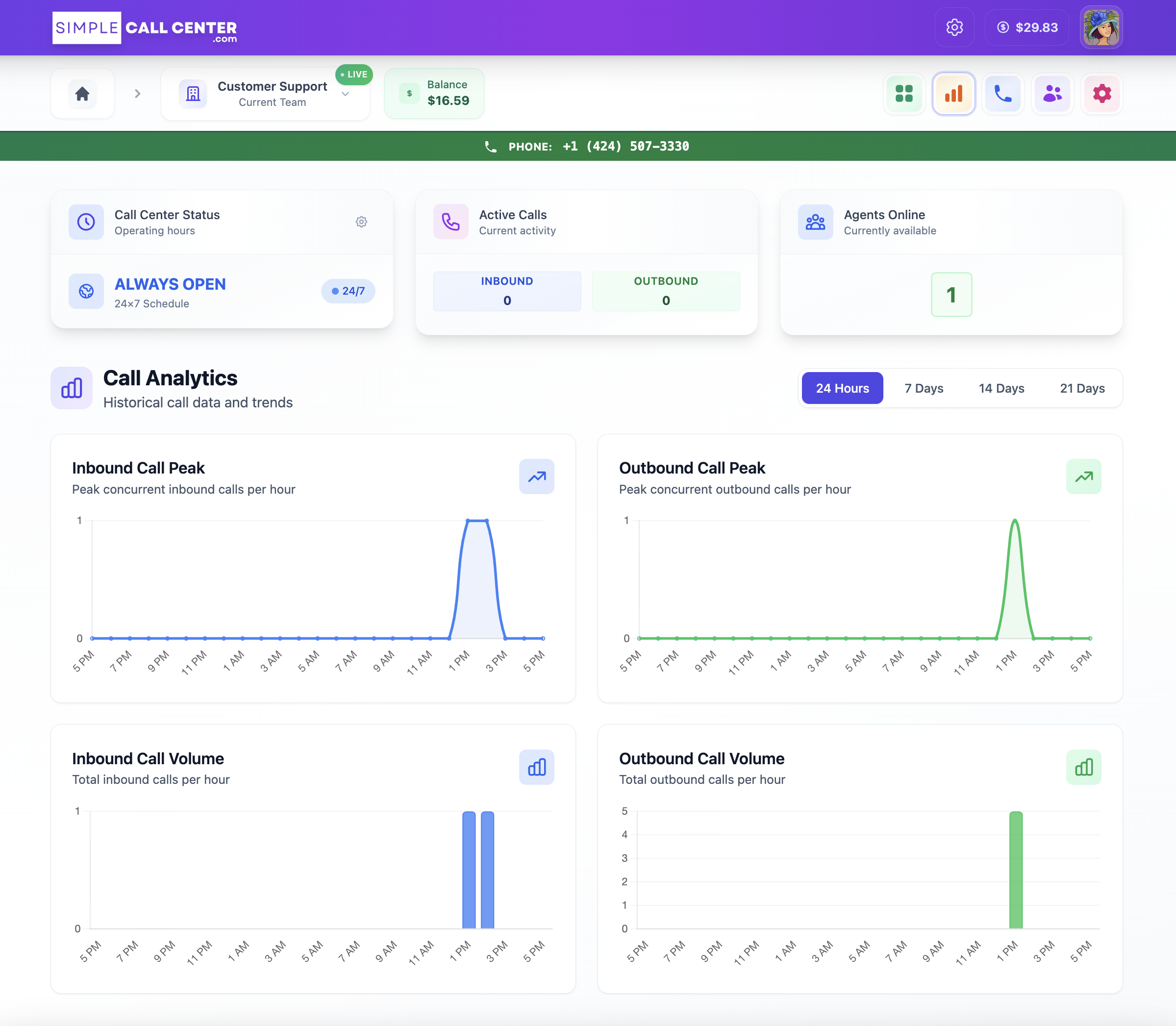Switch to the 7 Days analytics range
This screenshot has width=1176, height=1026.
click(923, 388)
